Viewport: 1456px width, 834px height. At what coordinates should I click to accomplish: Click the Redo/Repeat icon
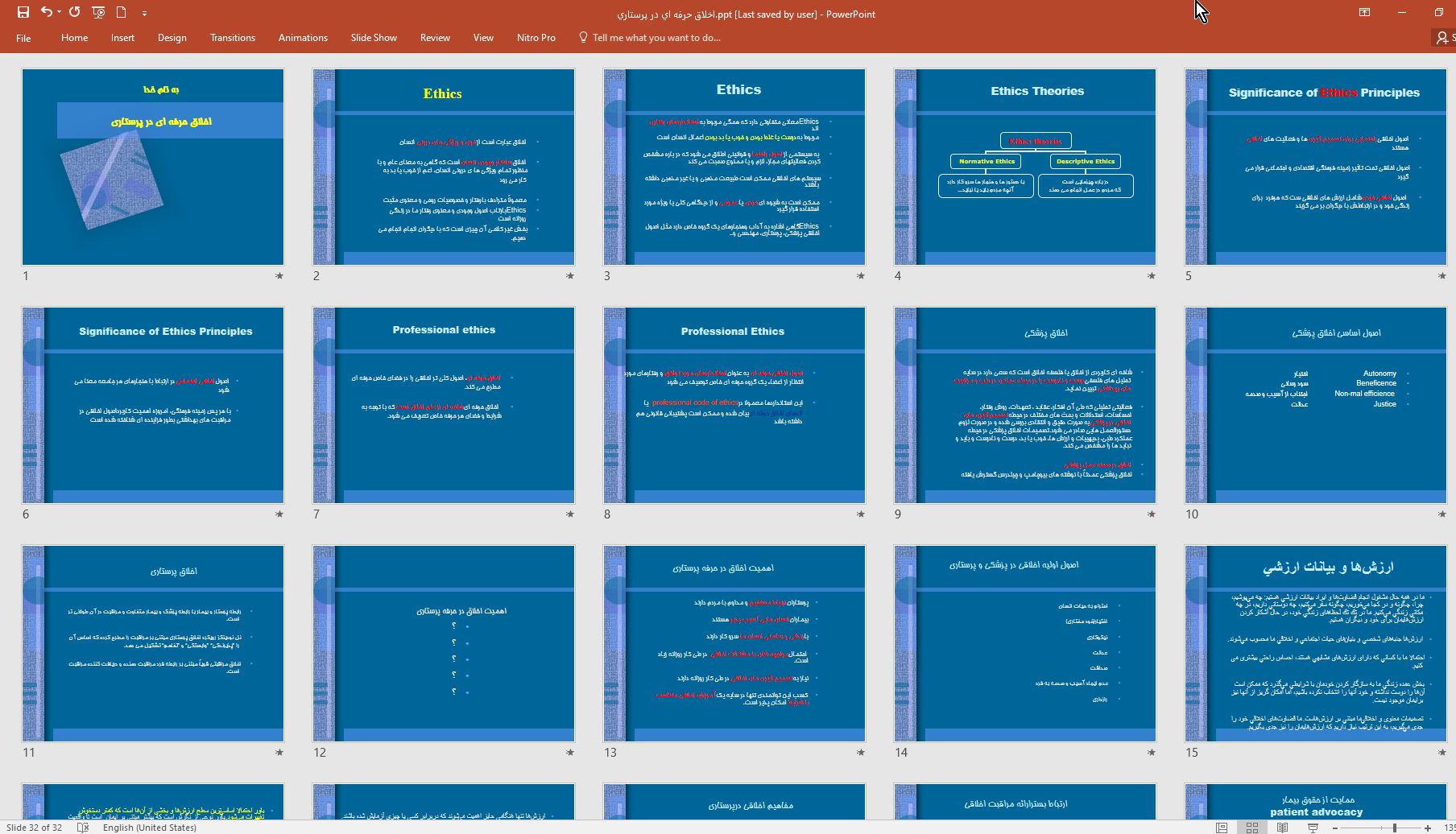(x=75, y=13)
